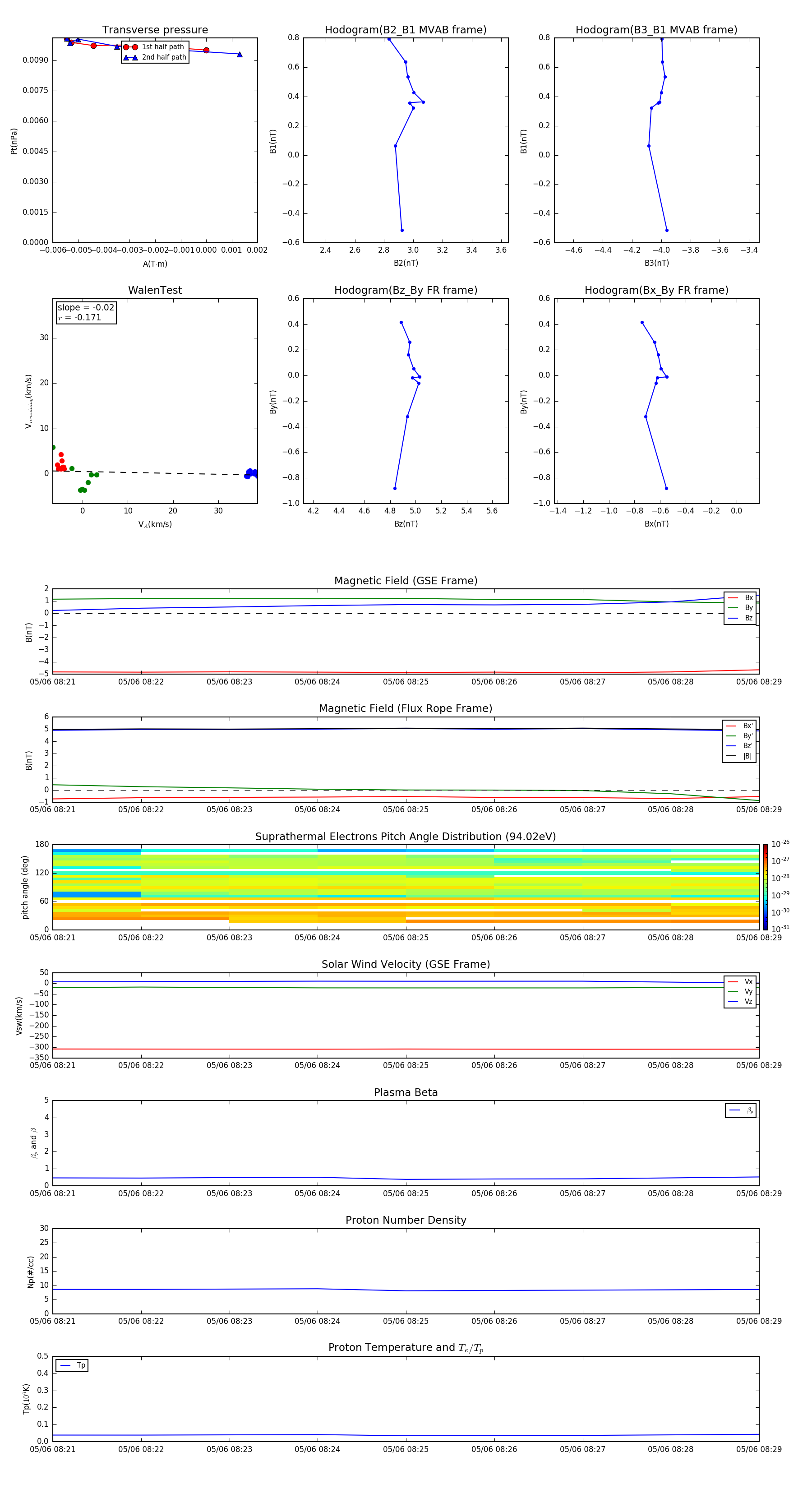Click the "Vz" velocity legend entry
This screenshot has height=1489, width=812.
pyautogui.click(x=740, y=1002)
